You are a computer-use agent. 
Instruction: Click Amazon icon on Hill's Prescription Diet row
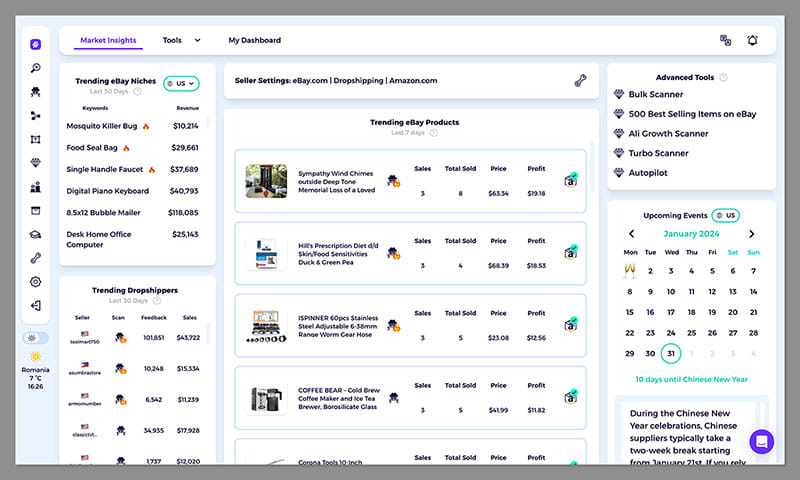point(570,252)
